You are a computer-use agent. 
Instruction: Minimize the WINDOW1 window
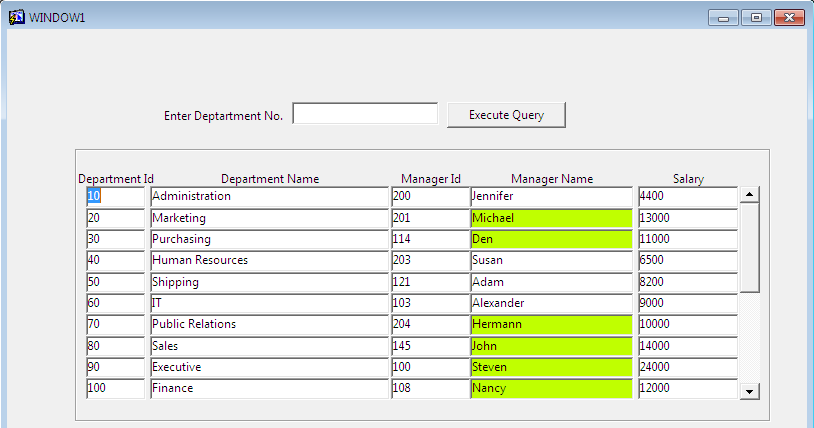[723, 17]
